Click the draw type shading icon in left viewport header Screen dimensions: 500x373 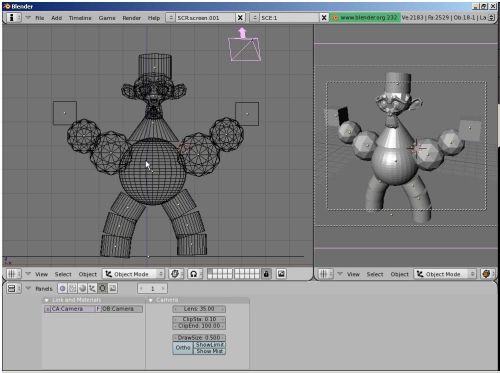pos(175,274)
